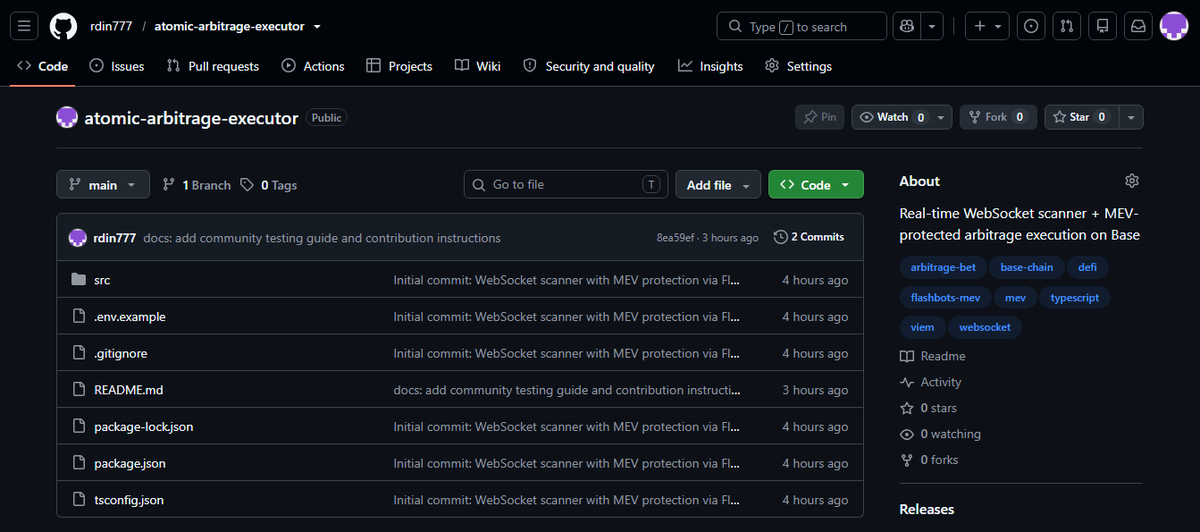Click the README.md row commit message
This screenshot has width=1200, height=532.
567,390
